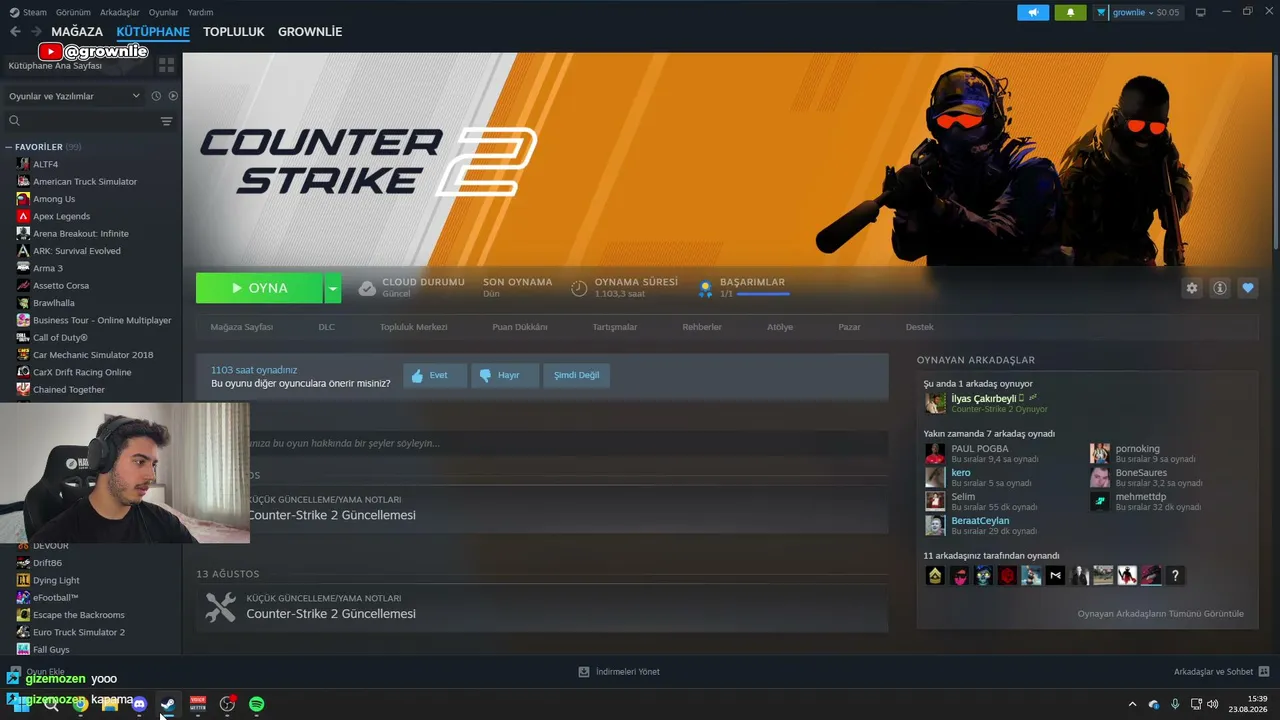Go back with the navigation arrow
1280x720 pixels.
(15, 32)
